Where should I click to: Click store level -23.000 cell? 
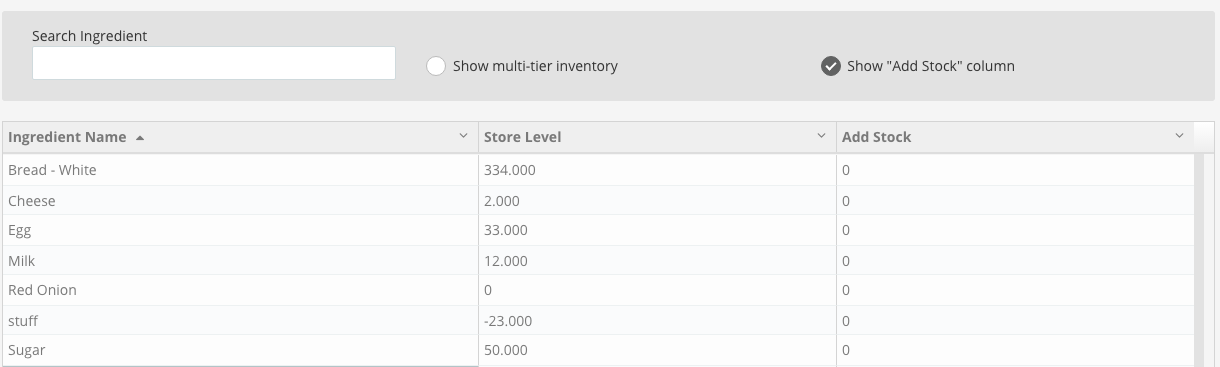click(x=657, y=320)
